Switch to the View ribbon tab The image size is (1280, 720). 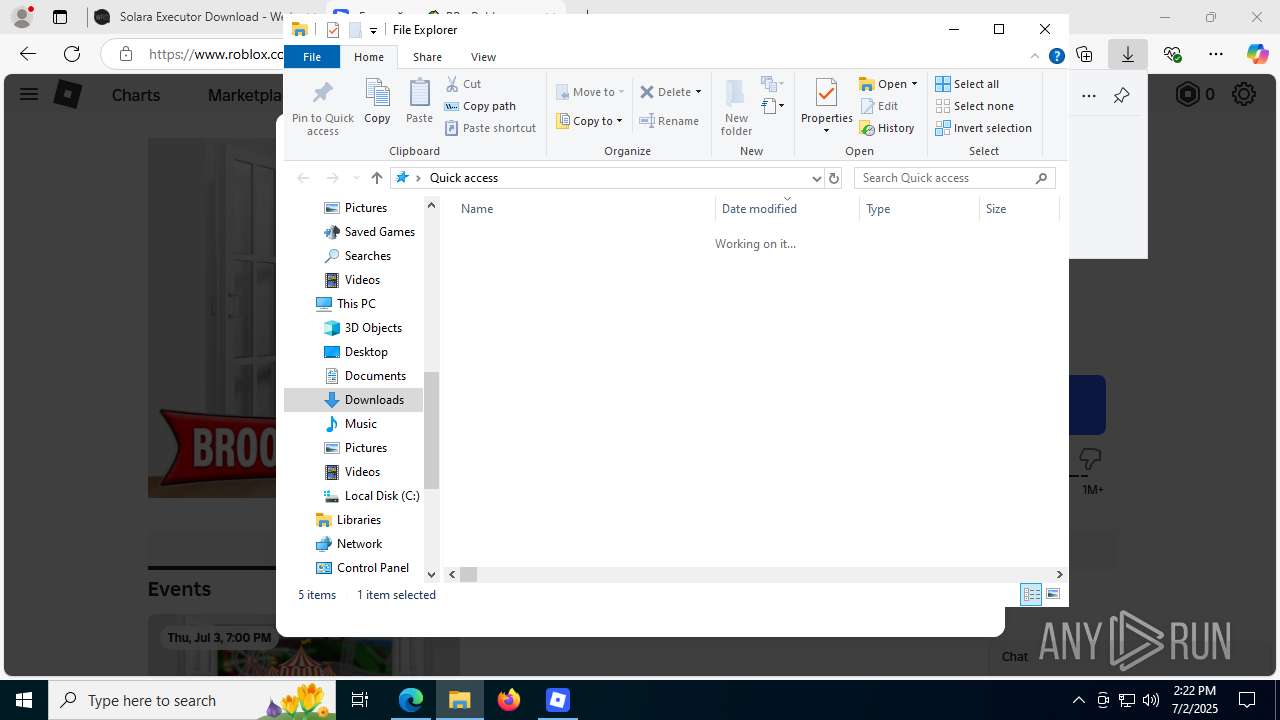click(x=483, y=57)
